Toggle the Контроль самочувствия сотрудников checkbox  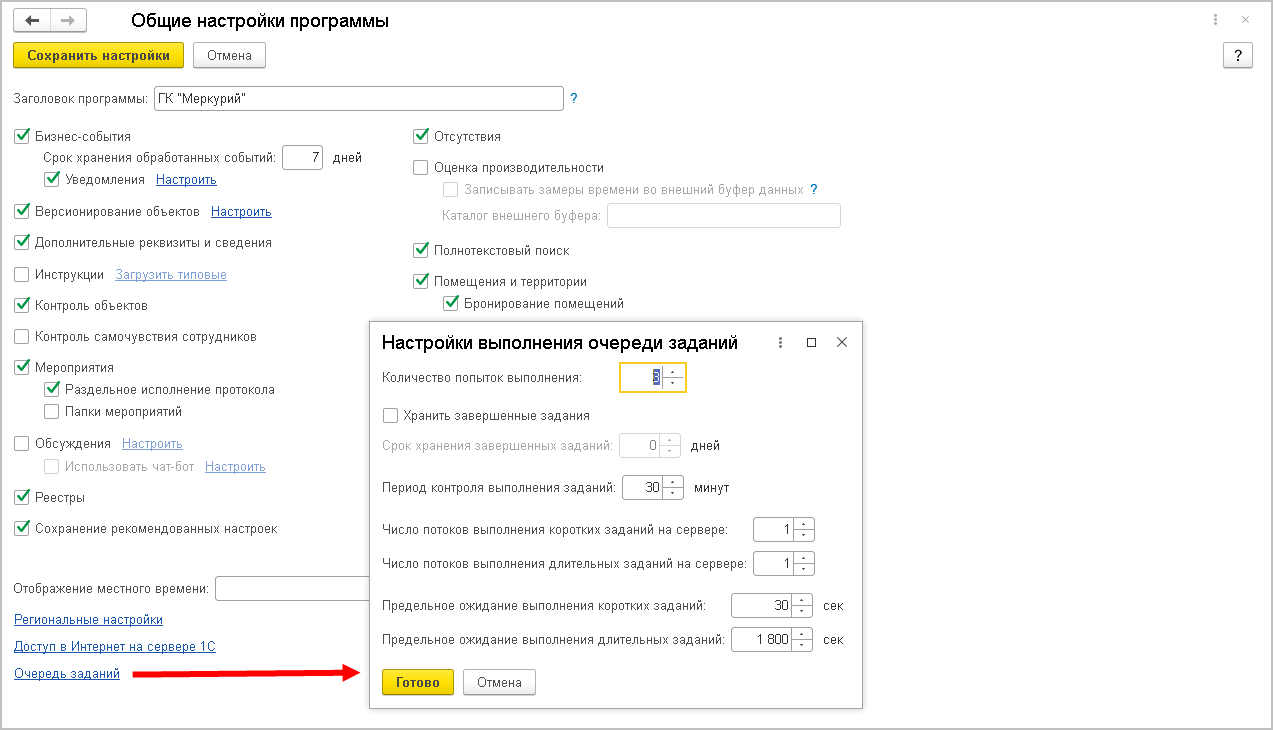22,336
